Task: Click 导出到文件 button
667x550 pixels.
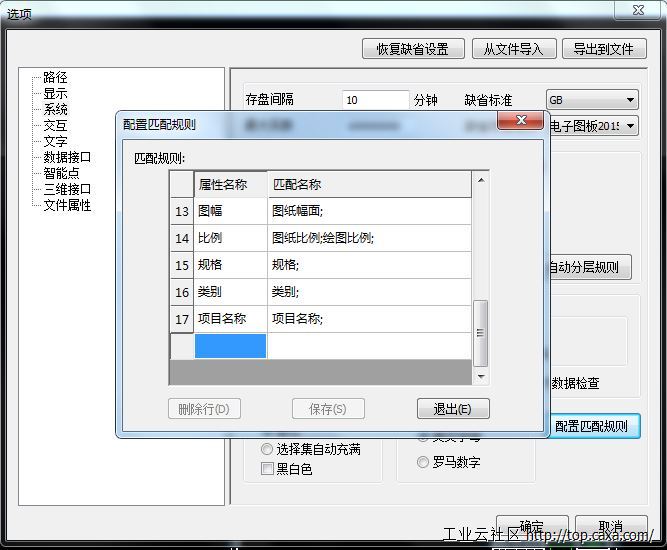Action: coord(604,49)
